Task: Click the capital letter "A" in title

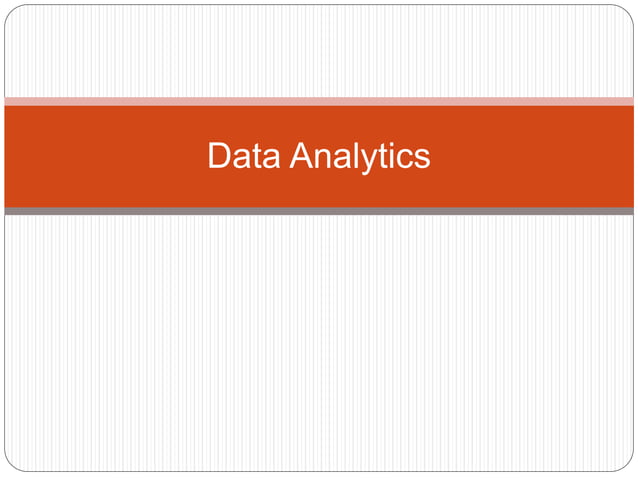Action: pyautogui.click(x=301, y=157)
